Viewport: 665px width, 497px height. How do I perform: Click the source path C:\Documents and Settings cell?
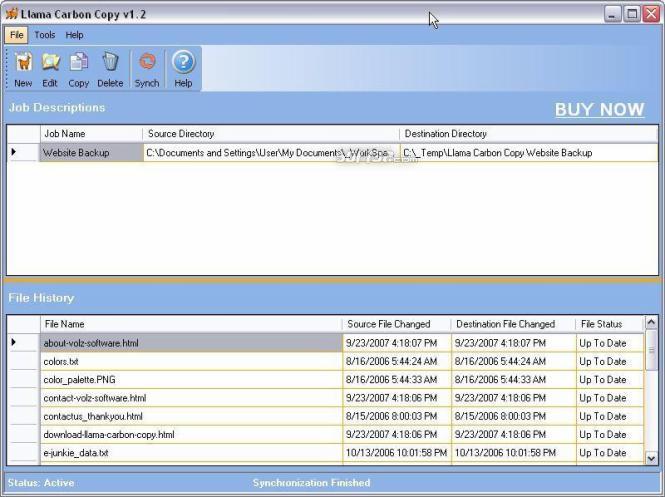(x=271, y=153)
